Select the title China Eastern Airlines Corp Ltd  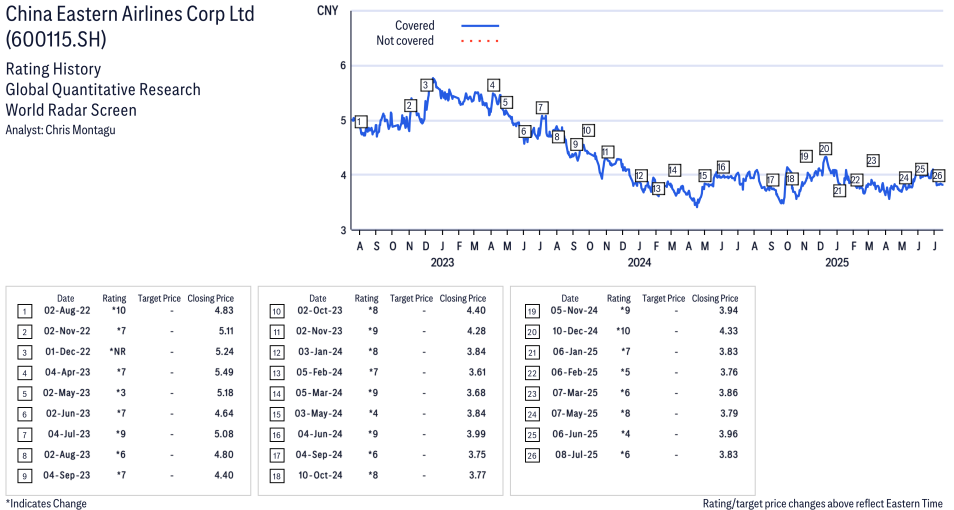[x=130, y=14]
